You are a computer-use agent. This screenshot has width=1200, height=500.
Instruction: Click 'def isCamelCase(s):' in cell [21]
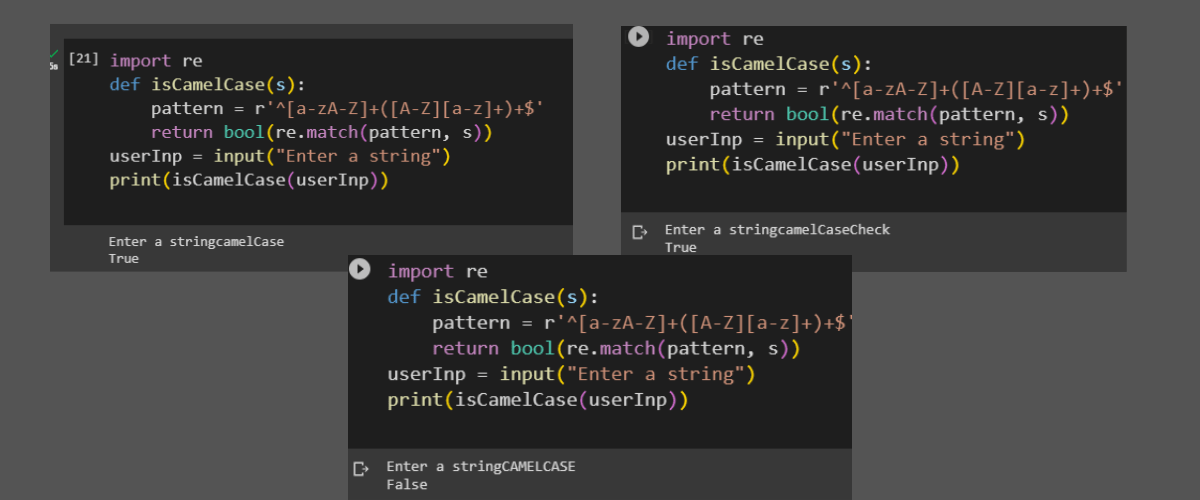click(208, 84)
